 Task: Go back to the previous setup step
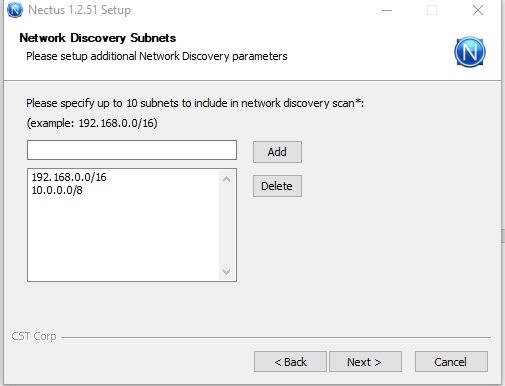click(x=290, y=362)
